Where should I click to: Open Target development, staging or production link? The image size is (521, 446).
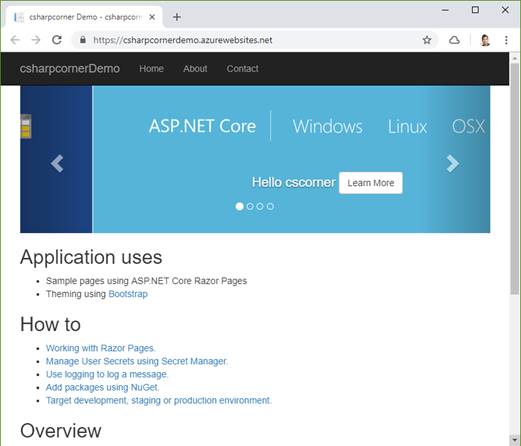pyautogui.click(x=159, y=400)
